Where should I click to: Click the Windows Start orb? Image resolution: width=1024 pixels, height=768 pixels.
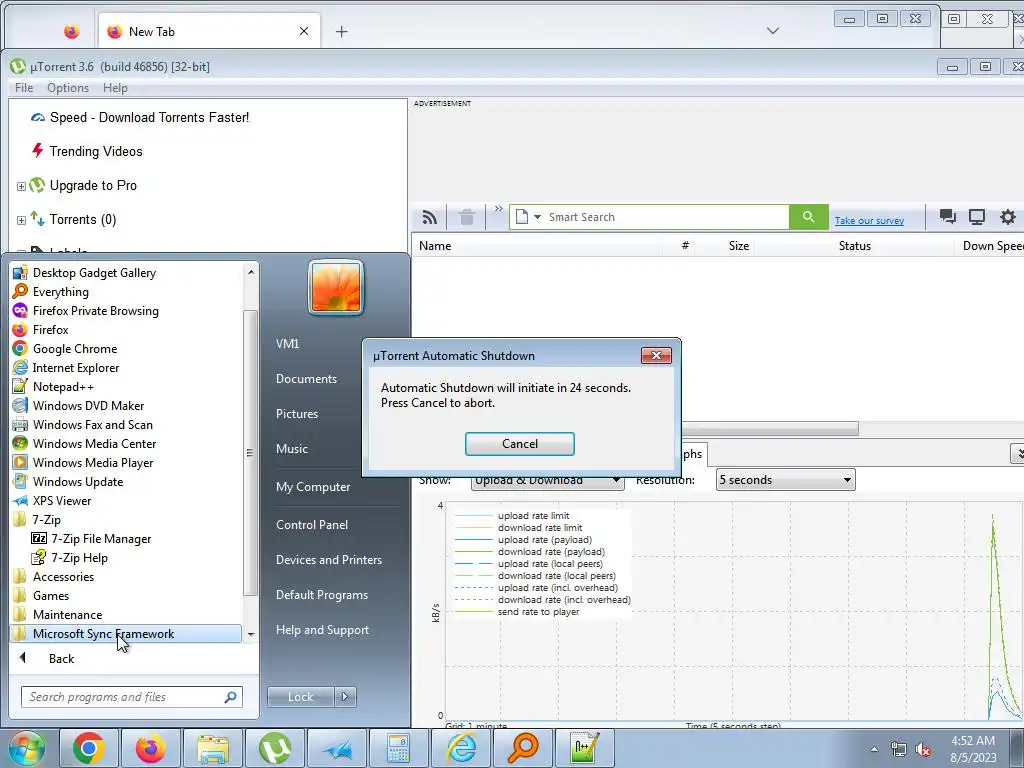(27, 748)
